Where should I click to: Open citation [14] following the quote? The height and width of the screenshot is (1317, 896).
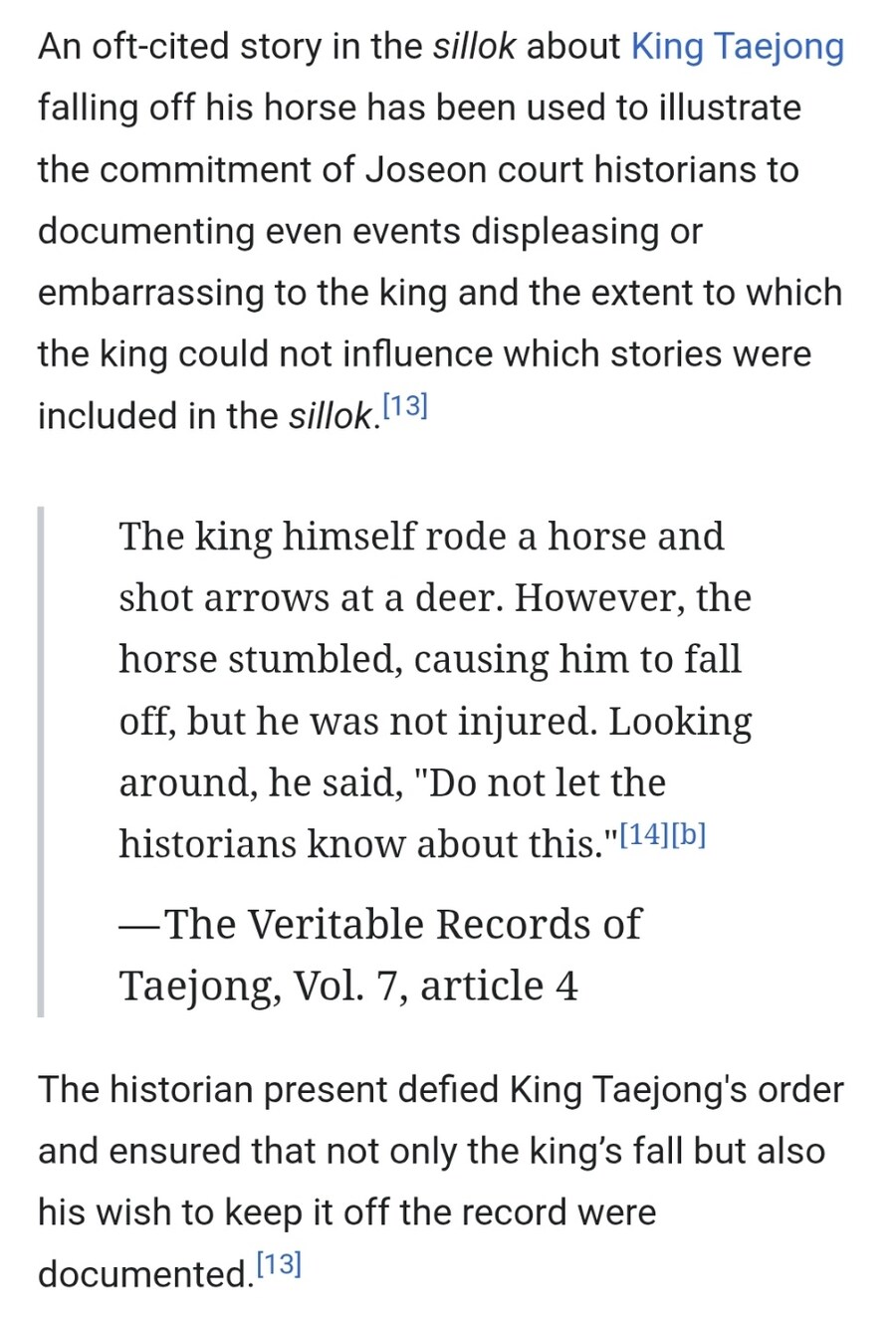(644, 834)
